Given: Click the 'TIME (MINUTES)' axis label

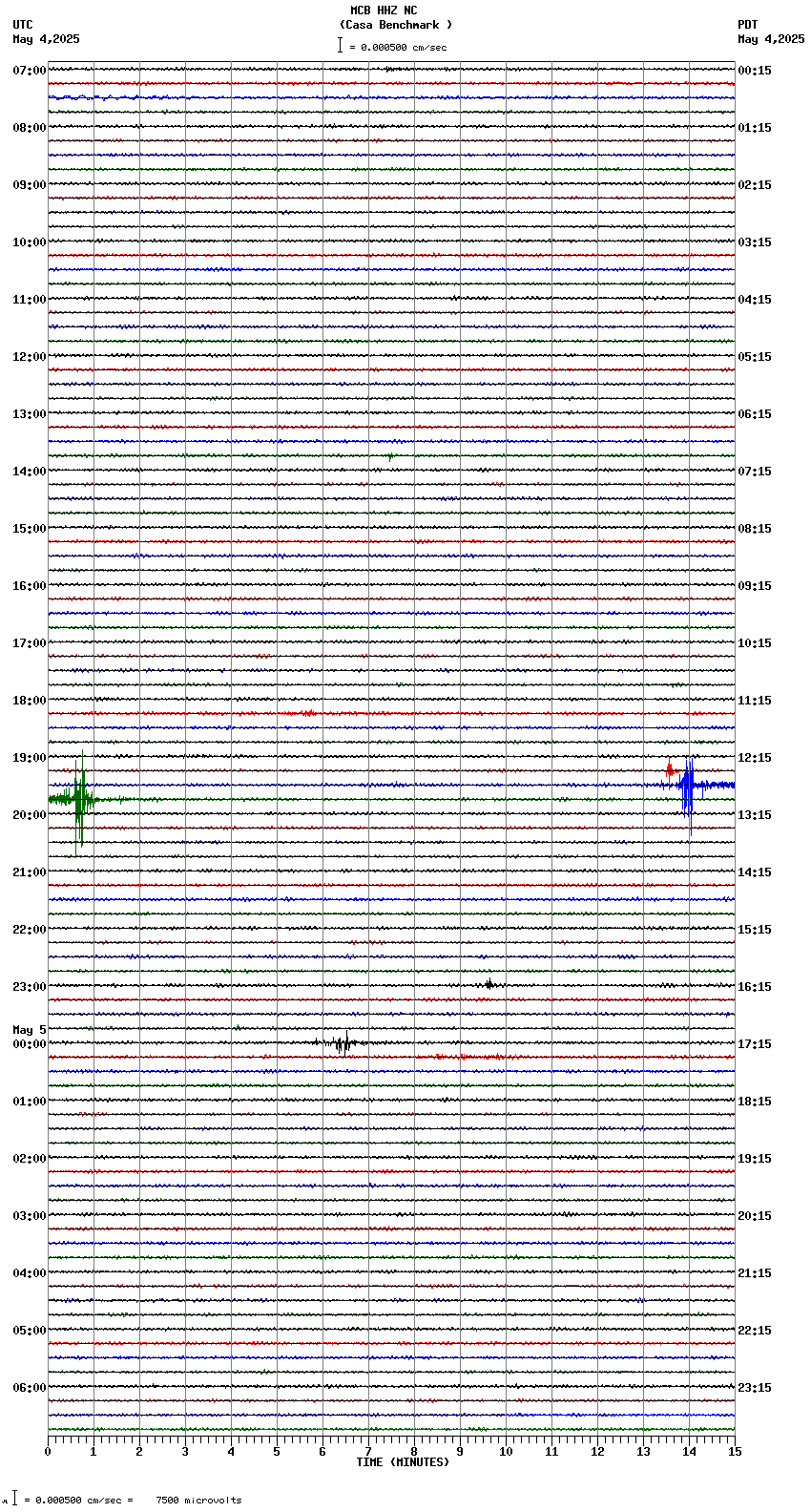Looking at the screenshot, I should pyautogui.click(x=403, y=1462).
